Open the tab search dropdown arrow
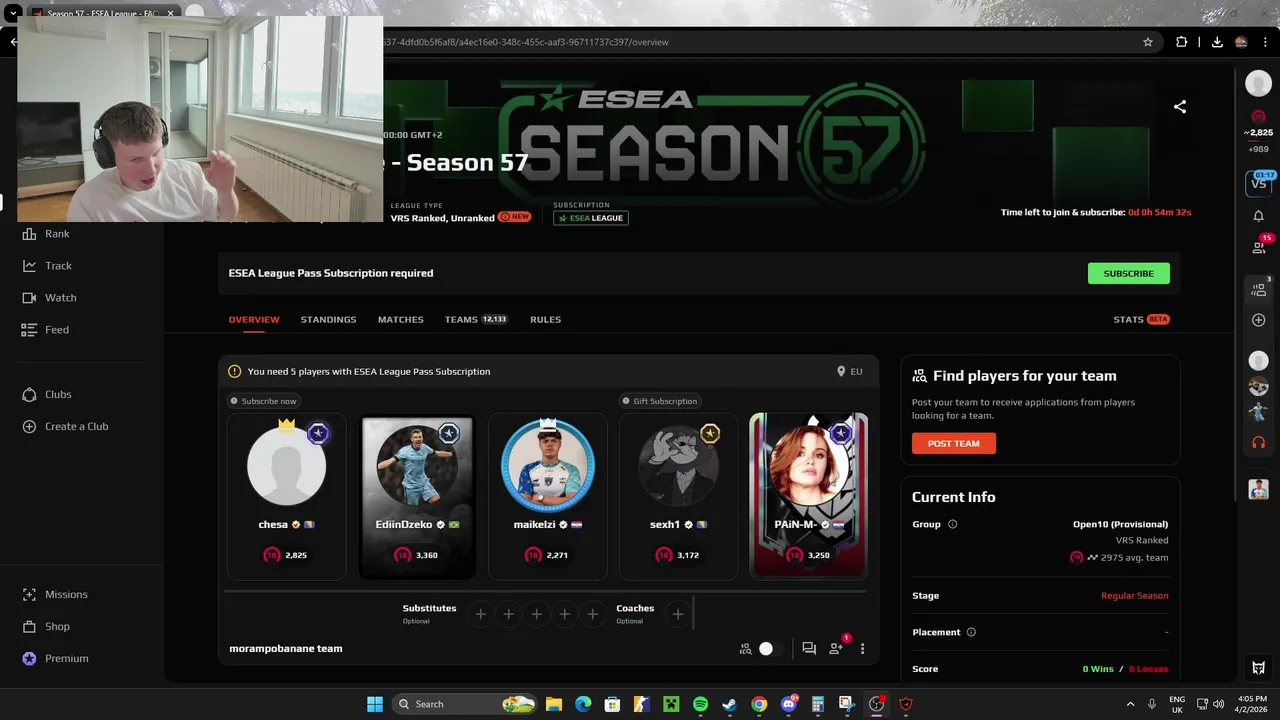Image resolution: width=1280 pixels, height=720 pixels. (x=13, y=14)
